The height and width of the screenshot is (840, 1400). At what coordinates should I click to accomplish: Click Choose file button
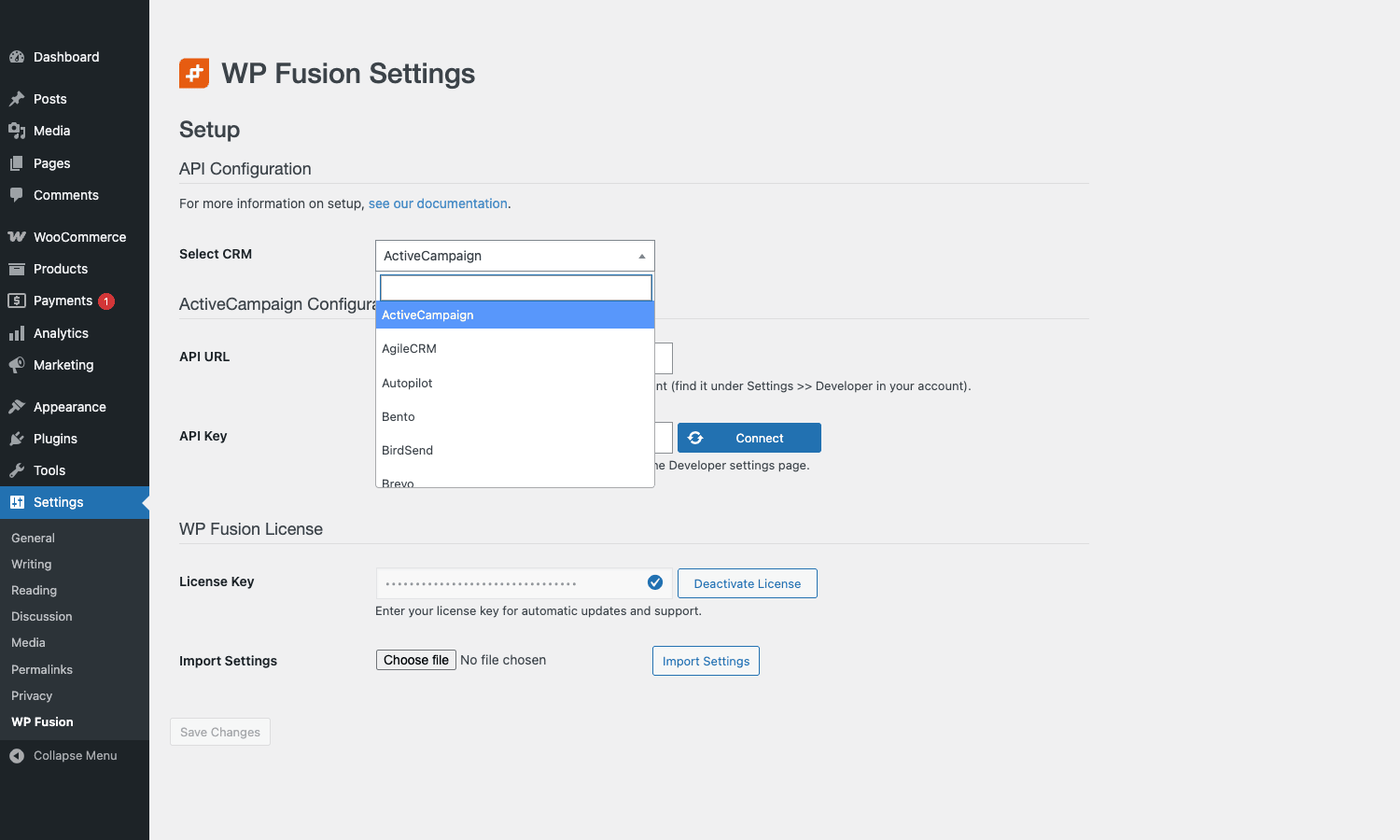416,660
